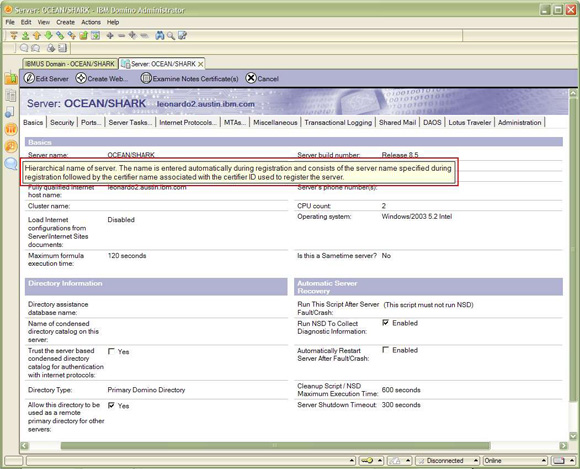580x469 pixels.
Task: Switch to the Administration tab
Action: click(520, 122)
